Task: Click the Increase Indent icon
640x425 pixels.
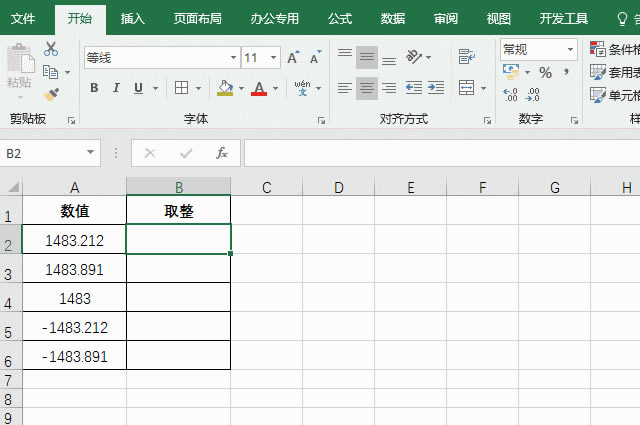Action: [x=436, y=88]
